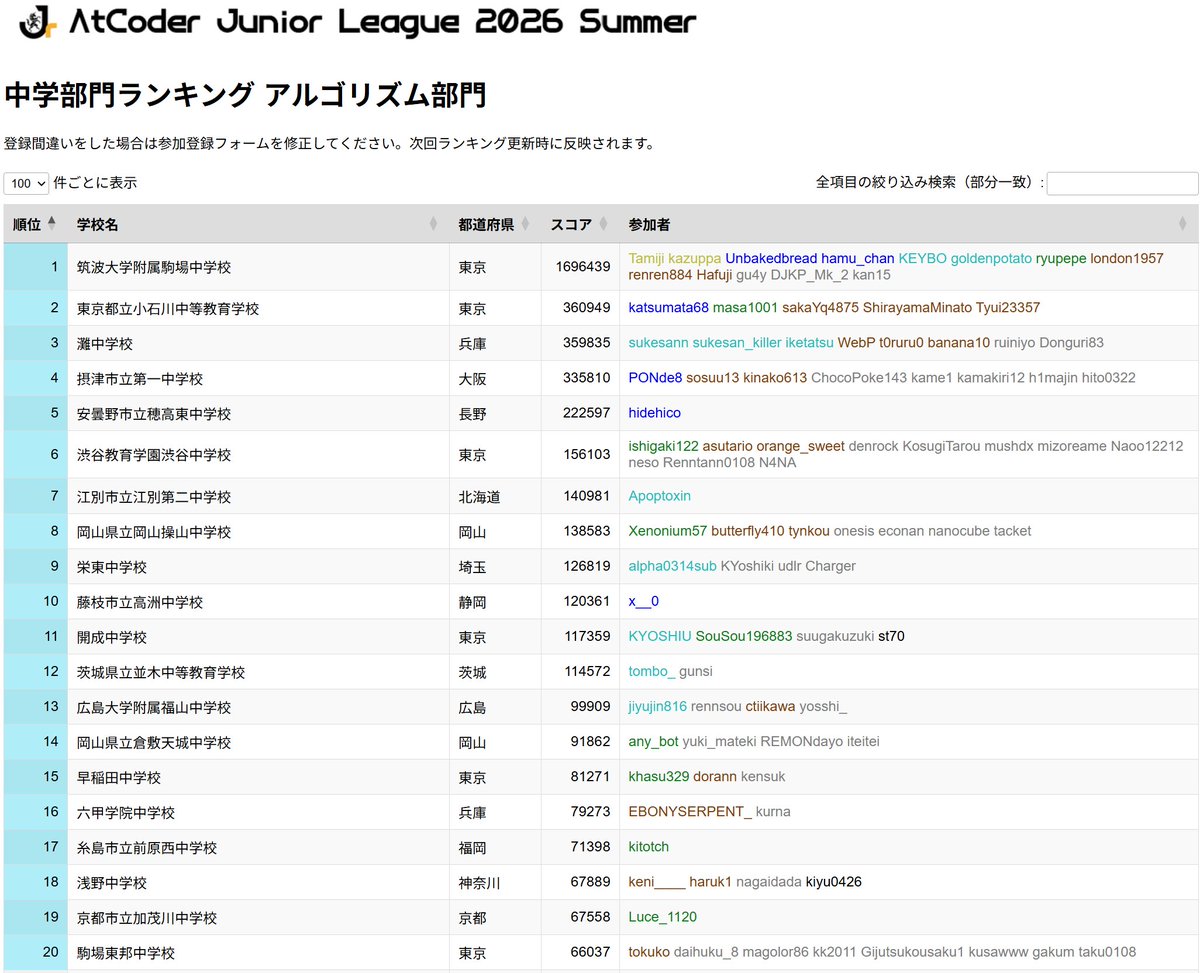Select school name 藤枝市立高洲中学校
1200x973 pixels.
pyautogui.click(x=140, y=602)
